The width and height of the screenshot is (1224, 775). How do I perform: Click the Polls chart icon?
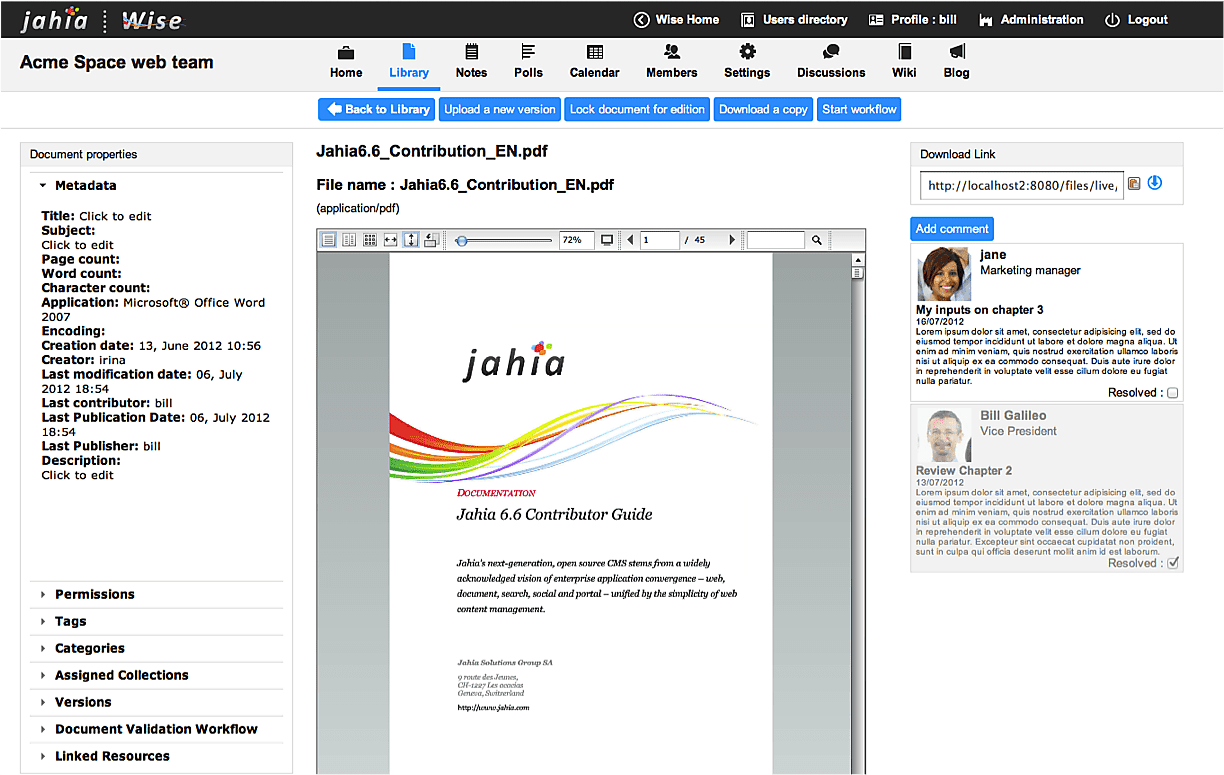point(528,52)
